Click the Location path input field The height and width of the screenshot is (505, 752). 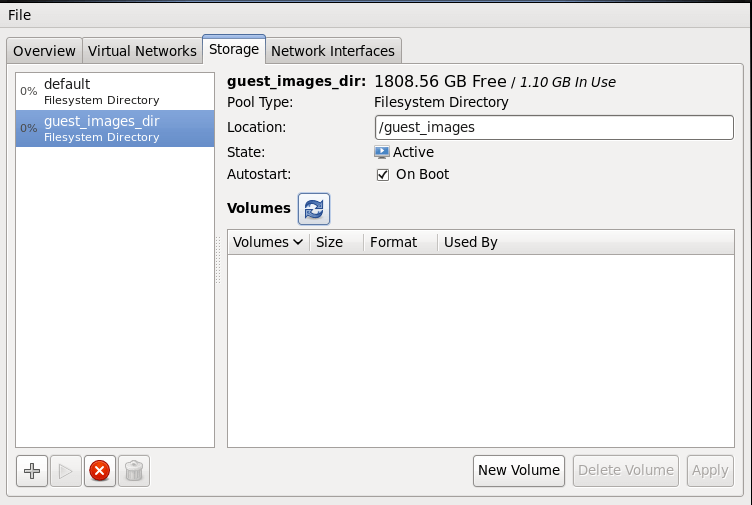click(553, 127)
